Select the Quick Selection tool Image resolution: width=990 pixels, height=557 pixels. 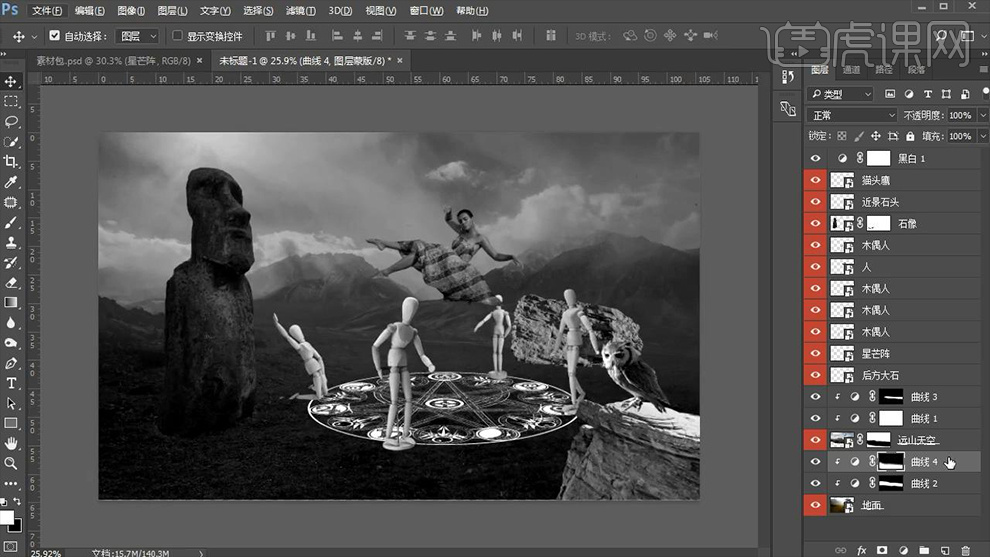[11, 142]
